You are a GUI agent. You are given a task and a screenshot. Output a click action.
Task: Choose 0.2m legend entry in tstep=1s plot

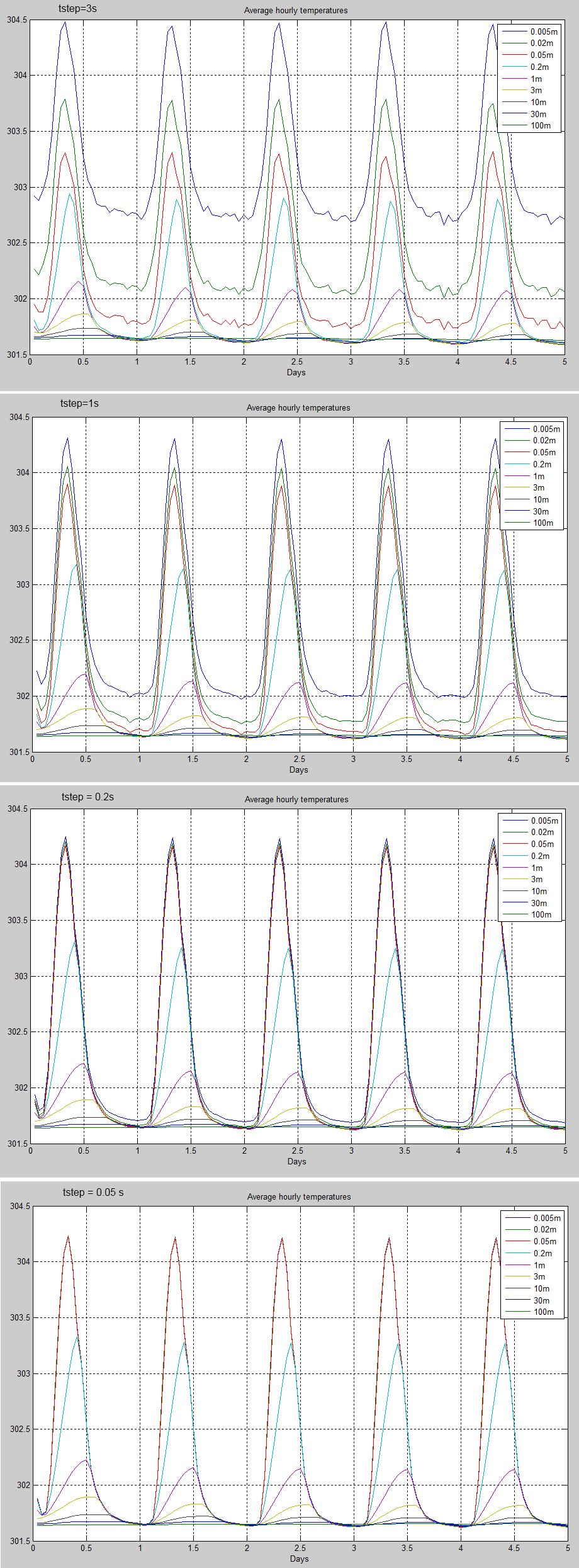pyautogui.click(x=542, y=464)
